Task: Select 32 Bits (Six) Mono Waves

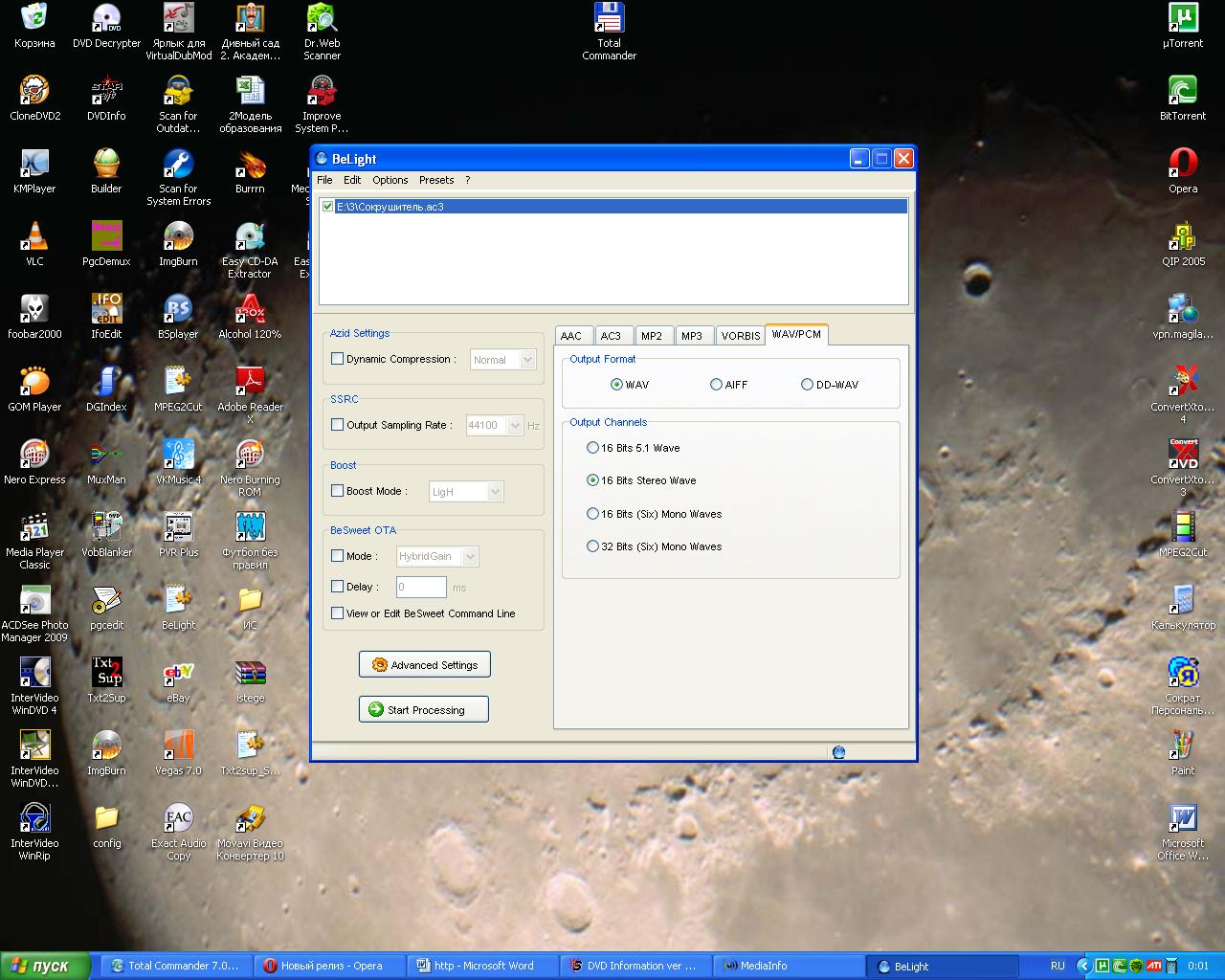Action: 592,546
